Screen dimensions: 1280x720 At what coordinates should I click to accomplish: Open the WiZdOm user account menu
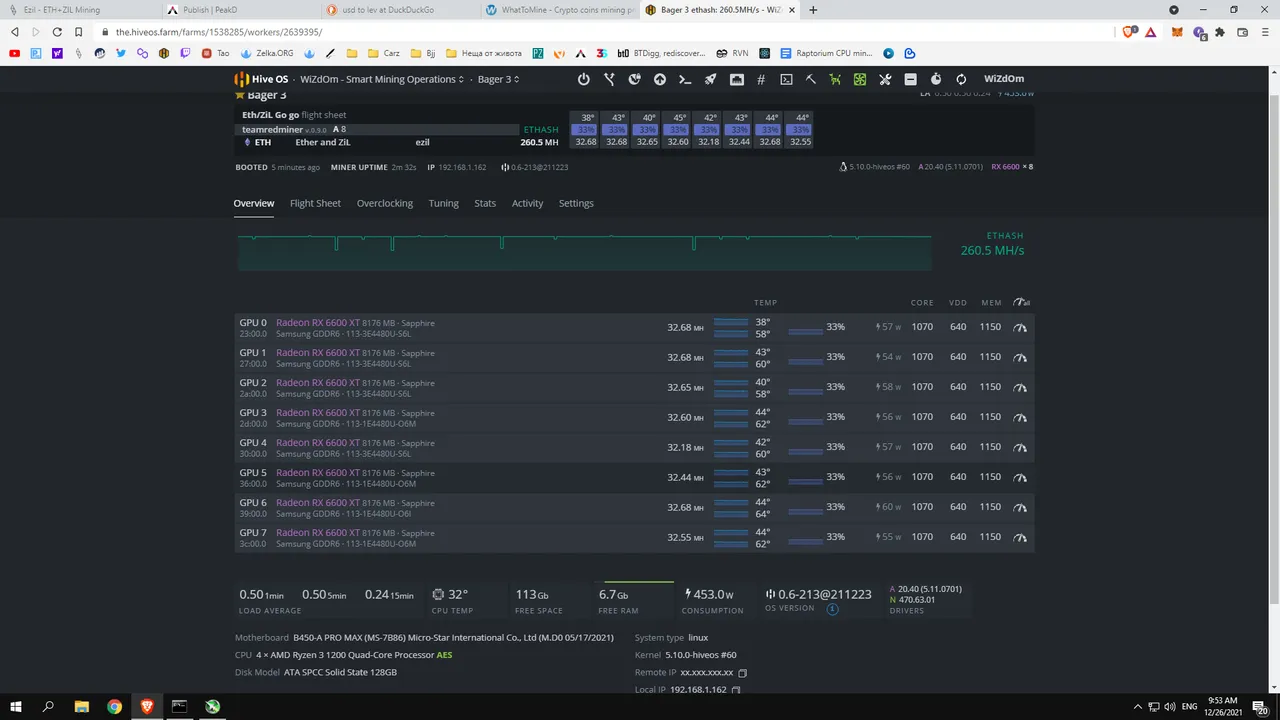1004,79
